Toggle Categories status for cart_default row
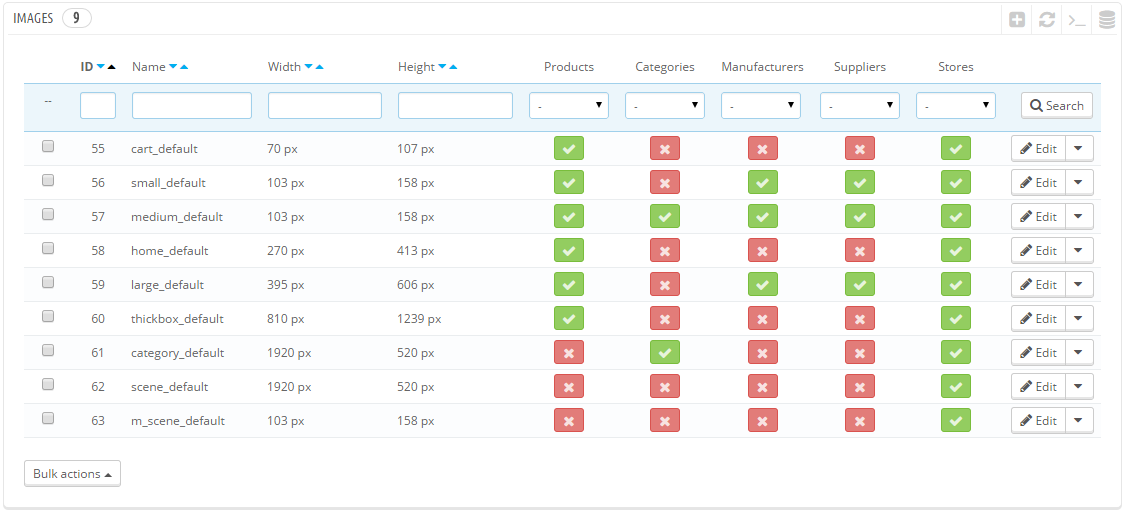 (x=665, y=149)
